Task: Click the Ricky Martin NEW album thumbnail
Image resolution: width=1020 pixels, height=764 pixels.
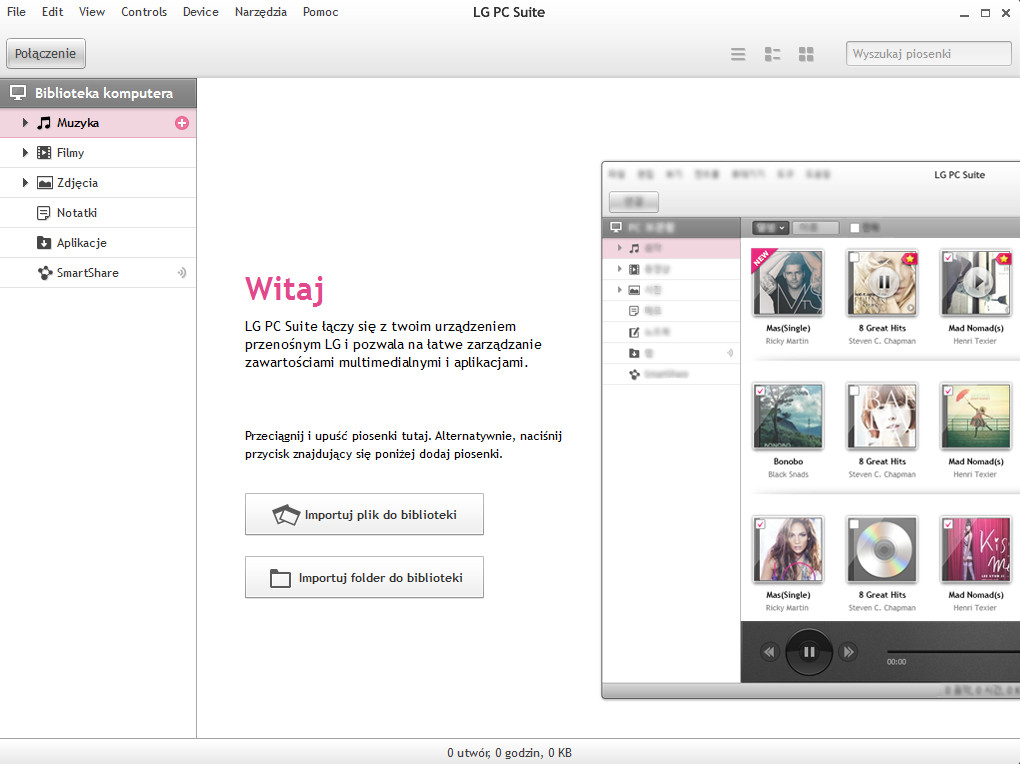Action: [x=788, y=283]
